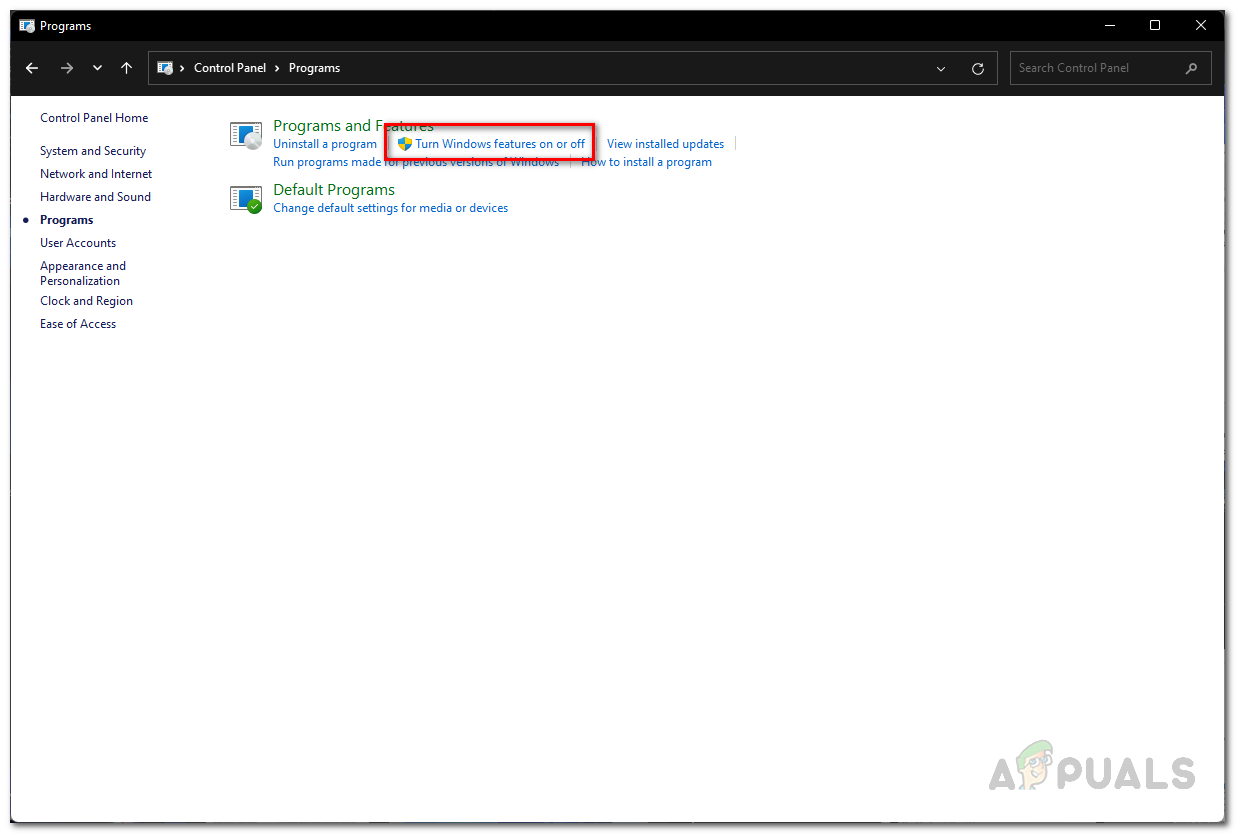Select Programs in the breadcrumb path
1236x834 pixels.
314,67
